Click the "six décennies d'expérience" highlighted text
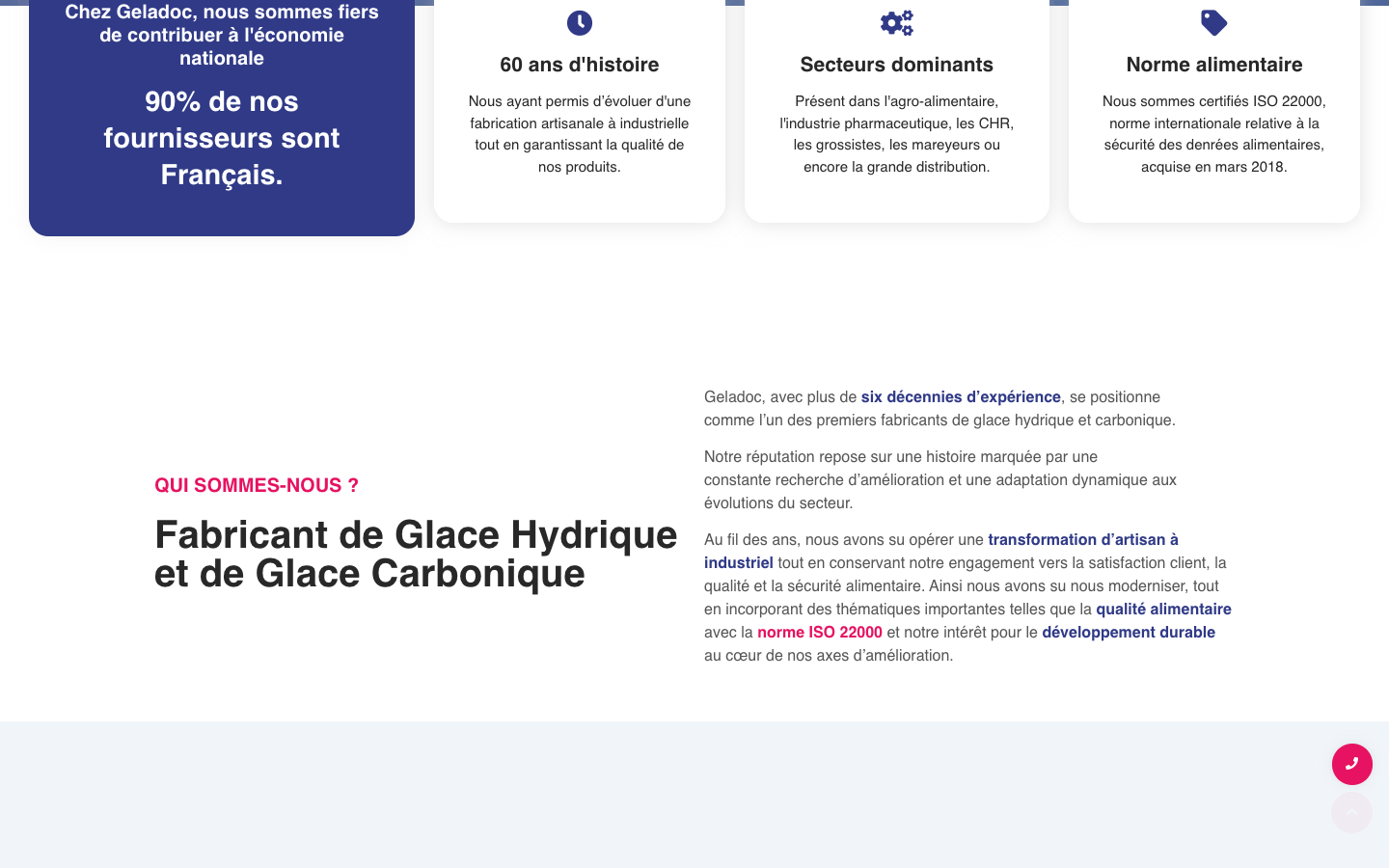Viewport: 1389px width, 868px height. (961, 396)
